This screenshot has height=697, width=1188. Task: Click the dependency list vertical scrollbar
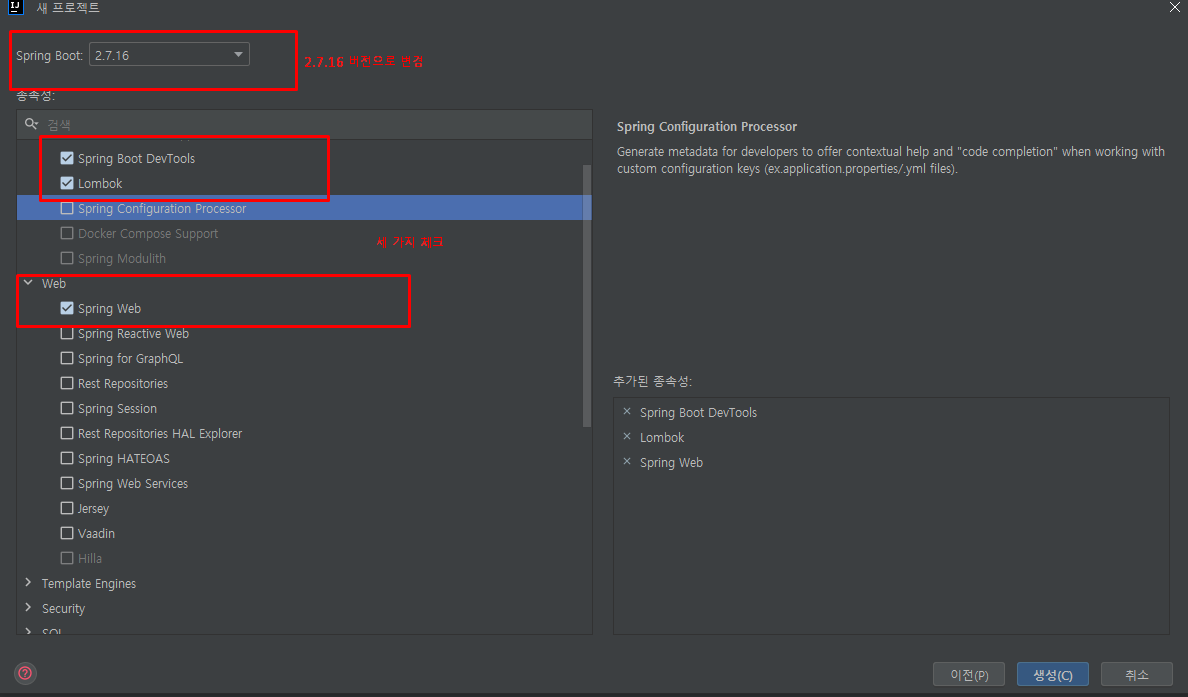[586, 295]
